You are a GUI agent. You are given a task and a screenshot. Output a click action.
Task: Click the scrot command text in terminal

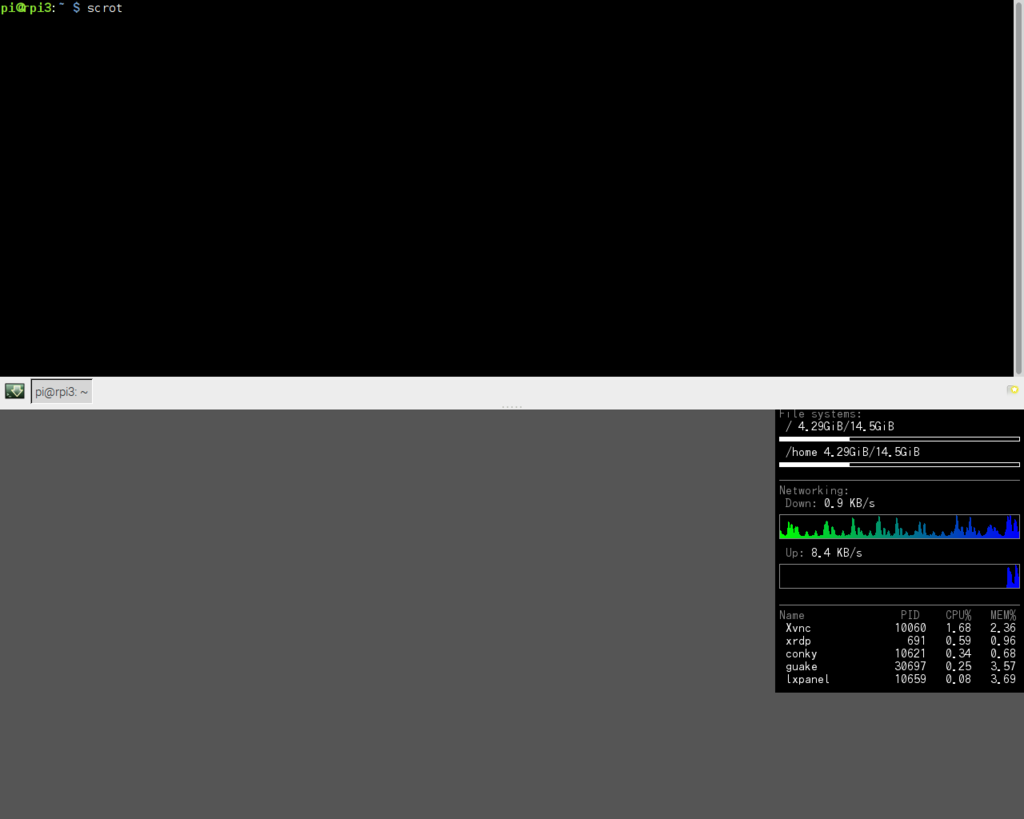pos(104,8)
